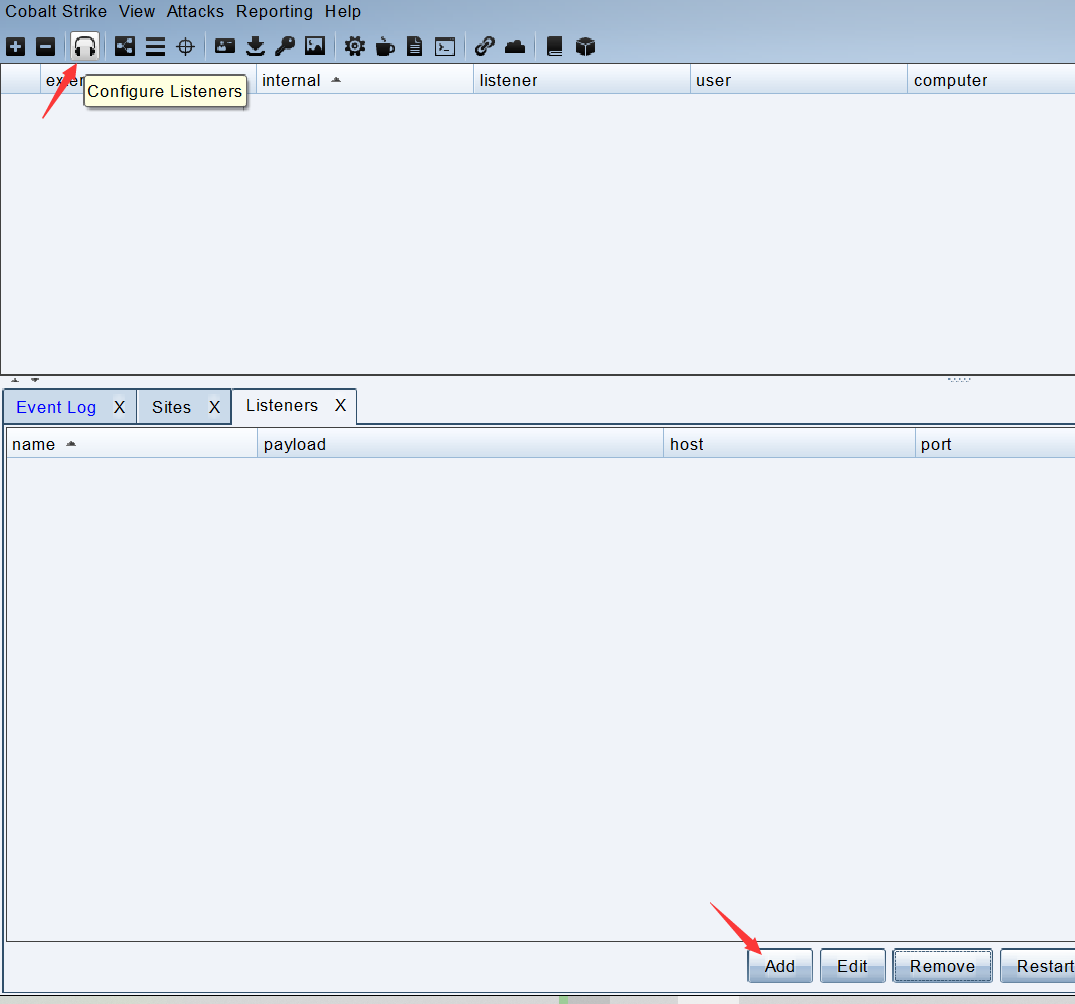
Task: Sort listeners by port column header
Action: tap(995, 444)
